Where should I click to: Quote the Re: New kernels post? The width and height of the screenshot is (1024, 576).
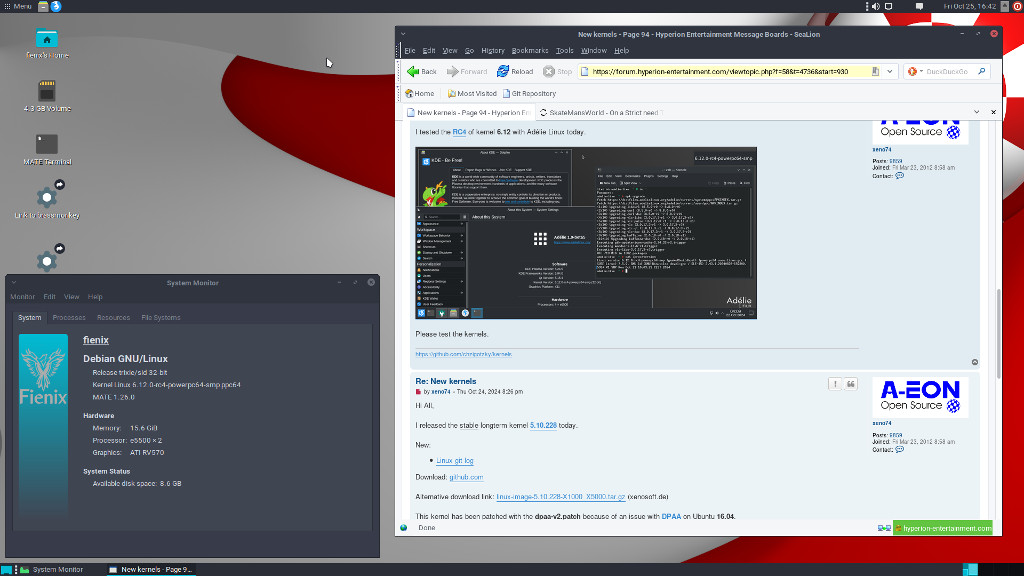click(850, 384)
